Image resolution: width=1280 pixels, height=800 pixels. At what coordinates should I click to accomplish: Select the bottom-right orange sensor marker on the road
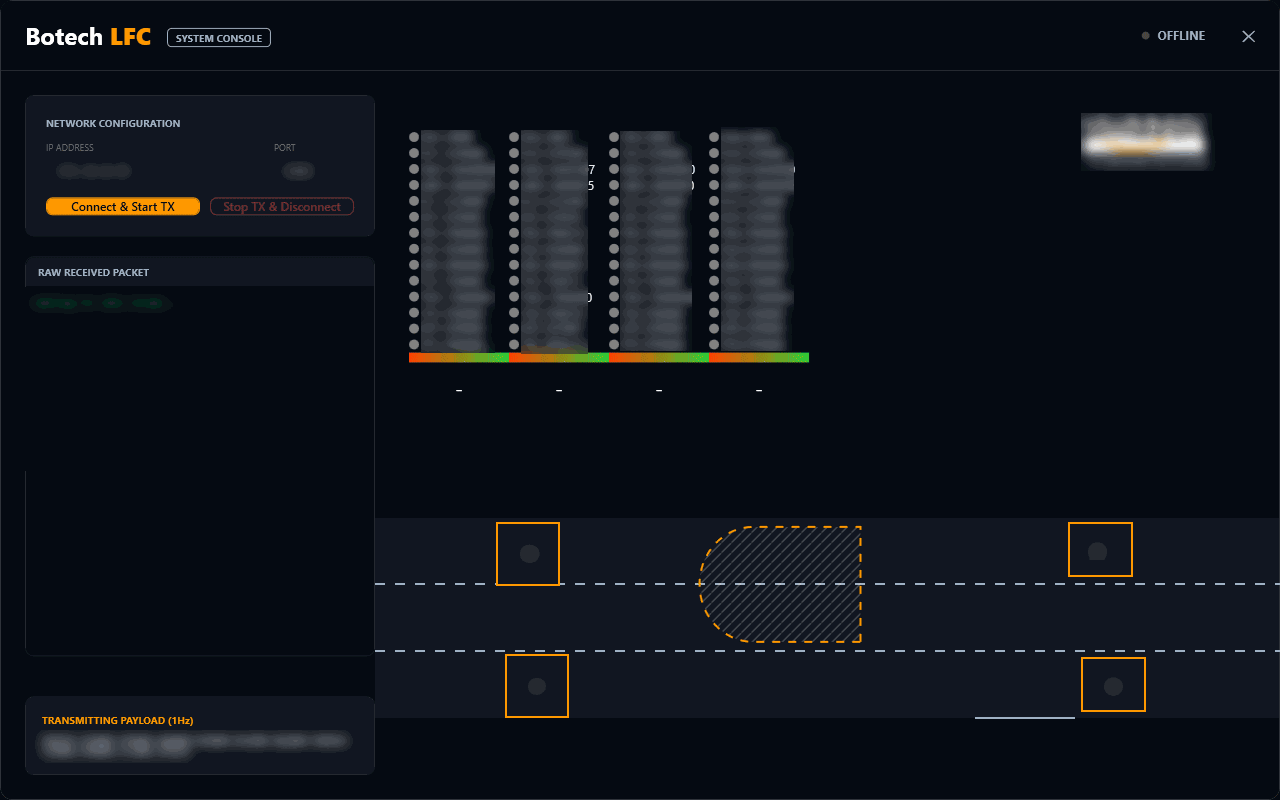pos(1113,684)
